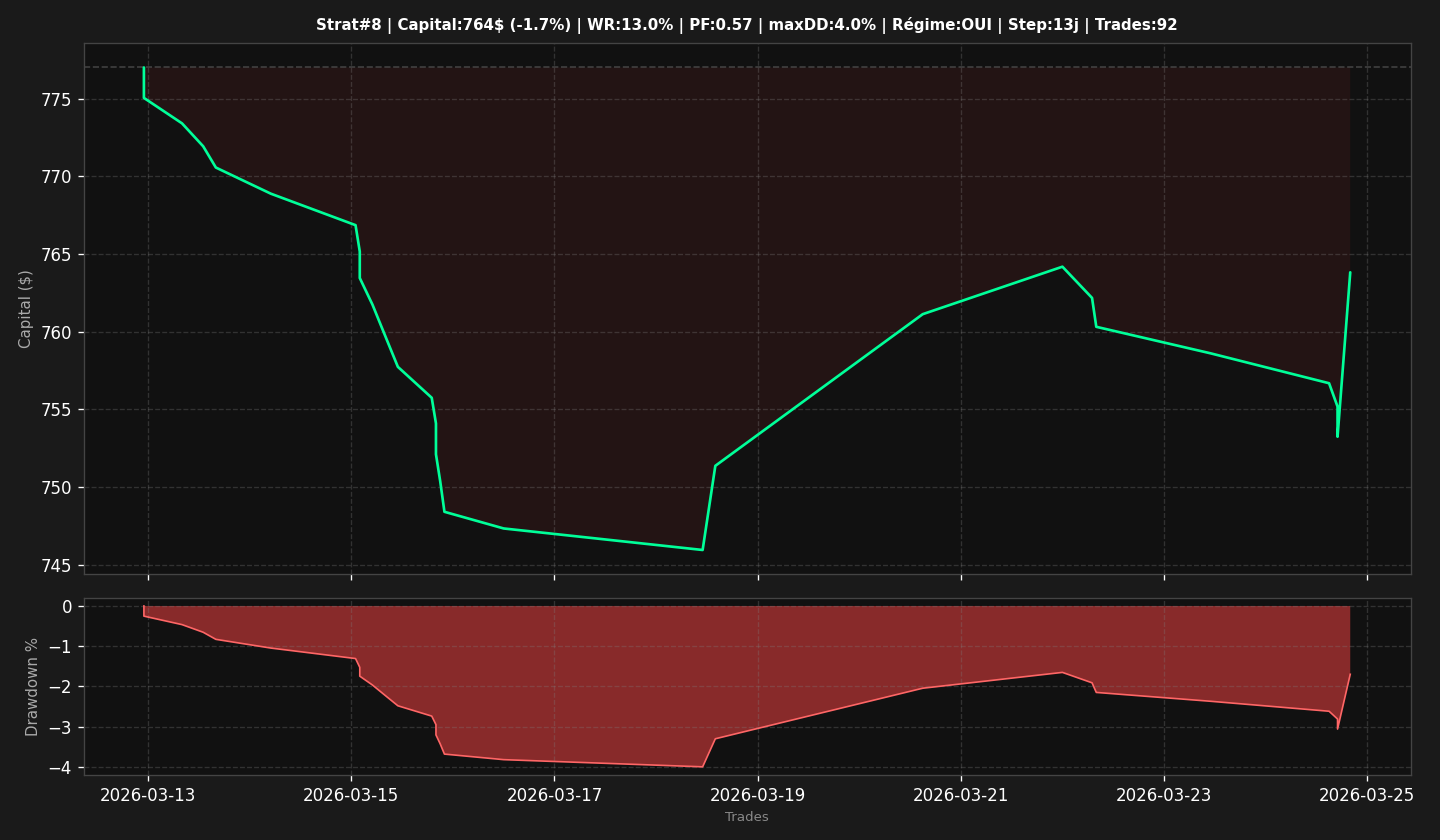Click the Trades x-axis label
This screenshot has height=840, width=1440.
pos(747,817)
